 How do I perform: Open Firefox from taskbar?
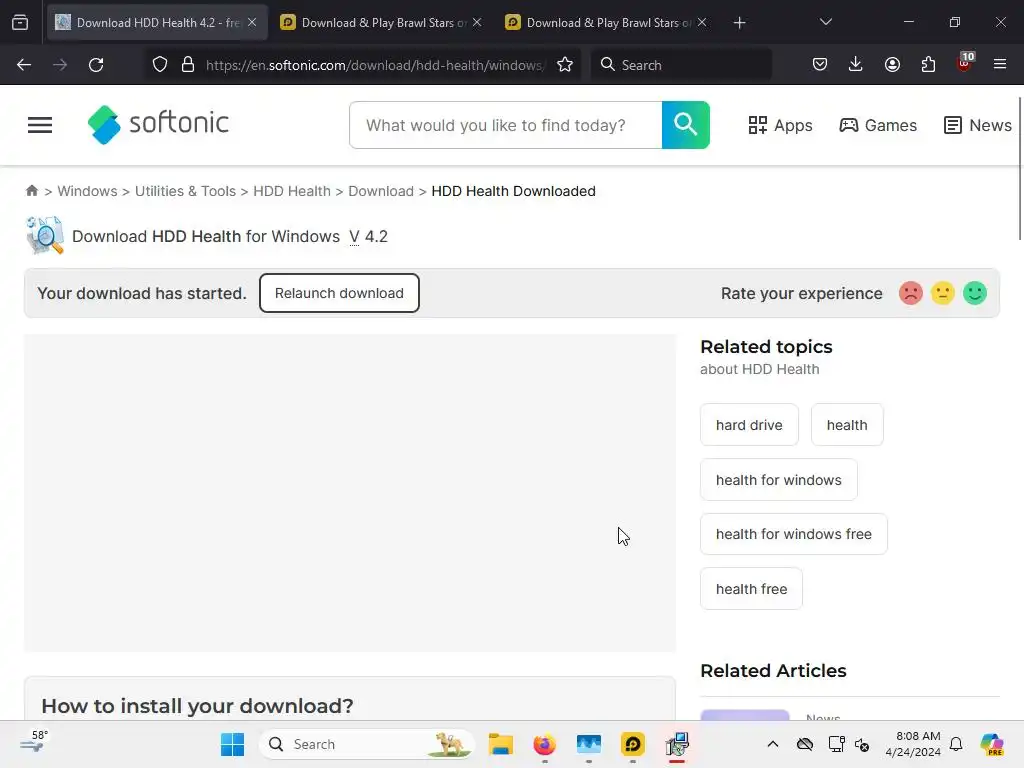[545, 744]
